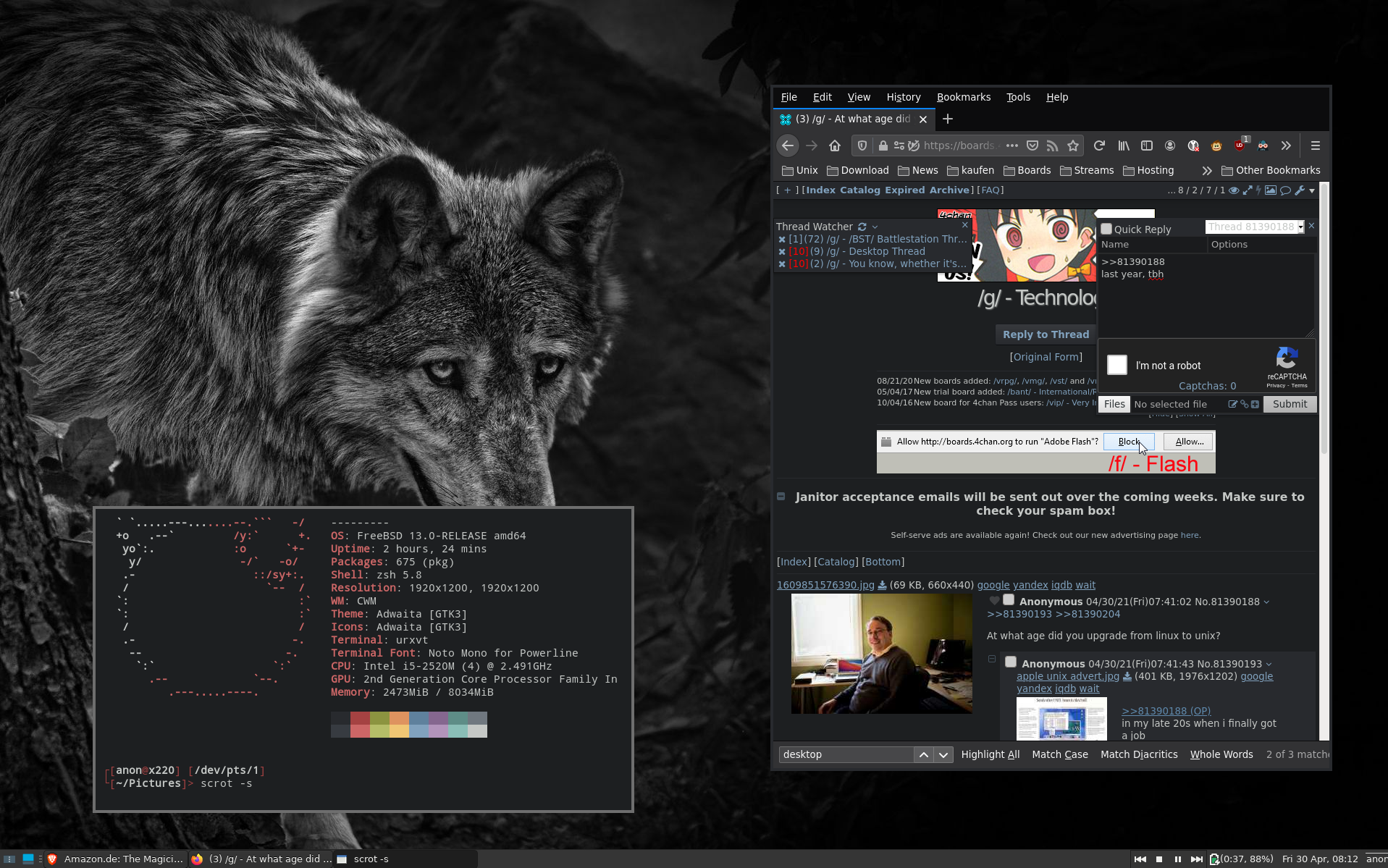1388x868 pixels.
Task: Expand the board list plus toggle
Action: pos(787,190)
